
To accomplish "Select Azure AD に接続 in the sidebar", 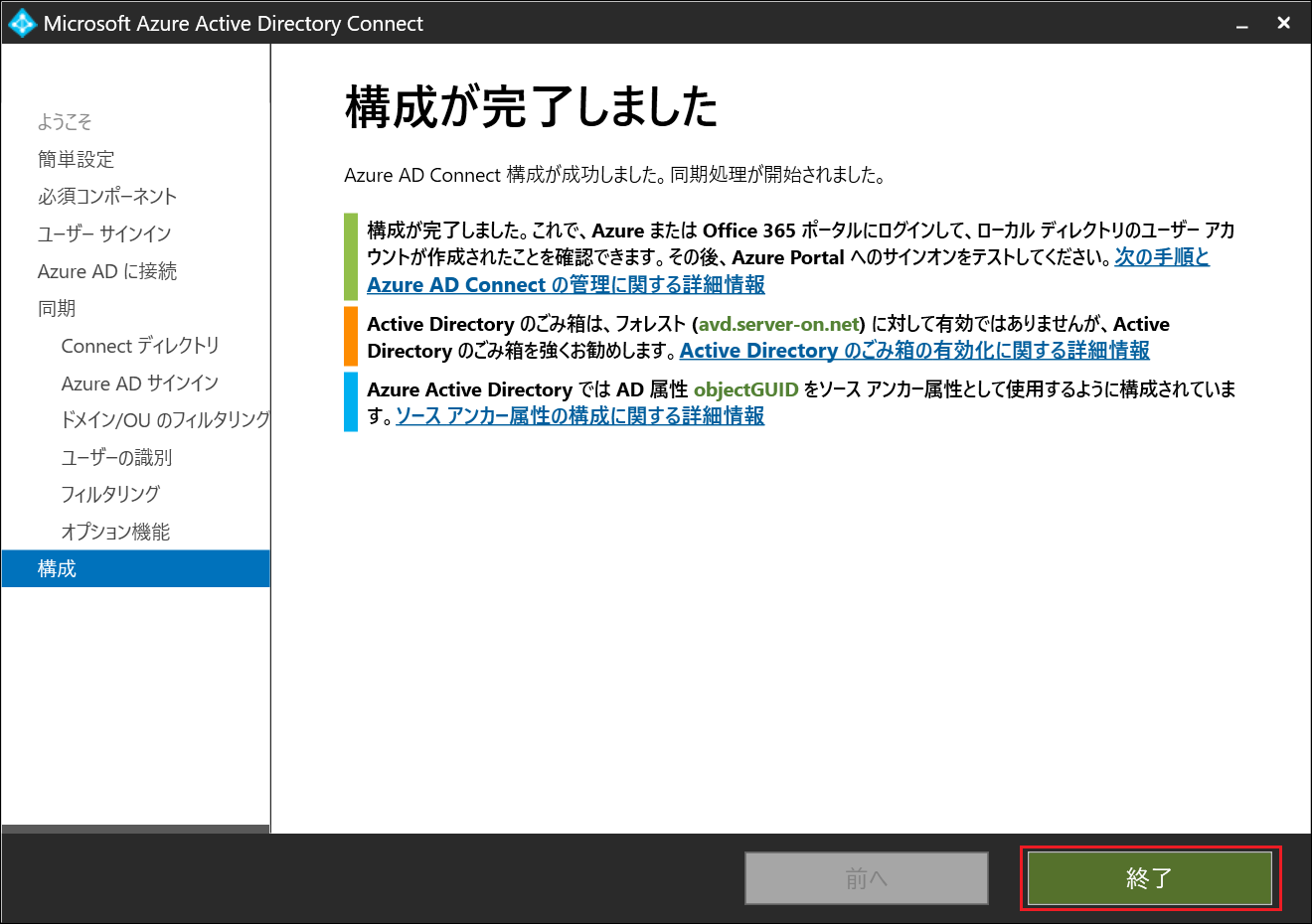I will 107,271.
